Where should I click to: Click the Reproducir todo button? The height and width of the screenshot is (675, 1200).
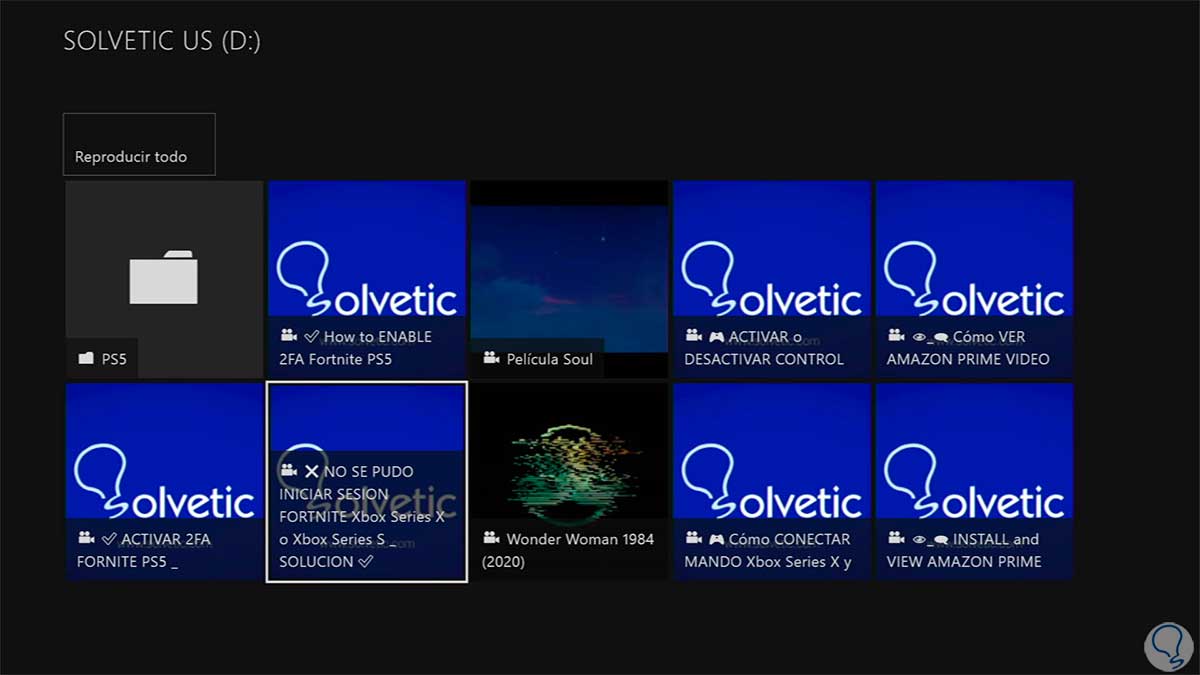139,144
